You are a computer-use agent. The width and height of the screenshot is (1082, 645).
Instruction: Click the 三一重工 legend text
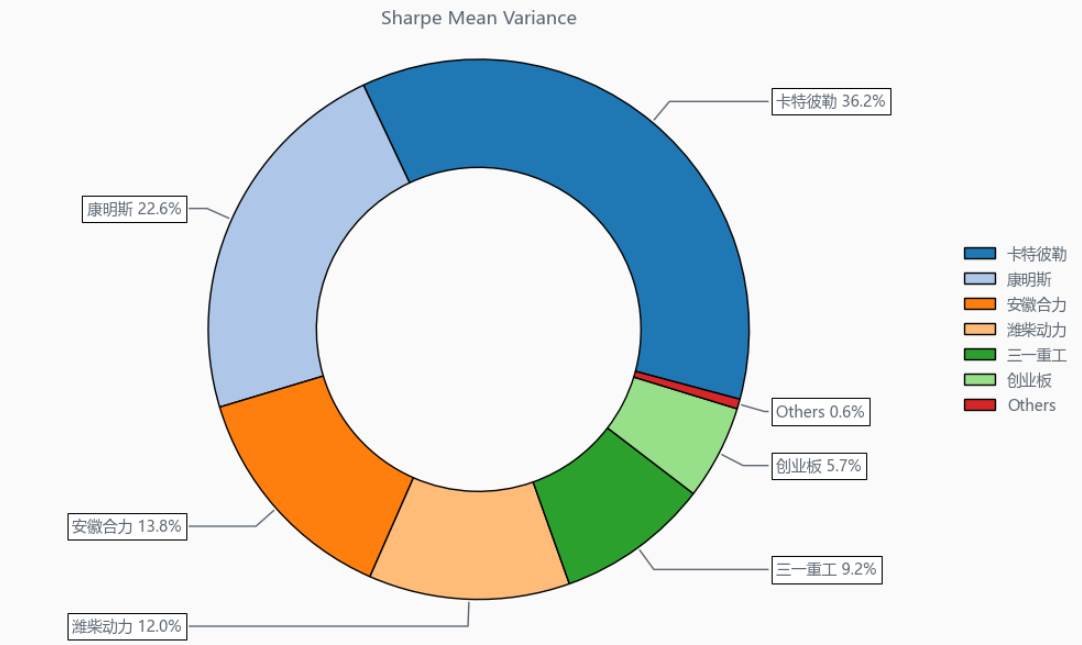[x=1036, y=355]
